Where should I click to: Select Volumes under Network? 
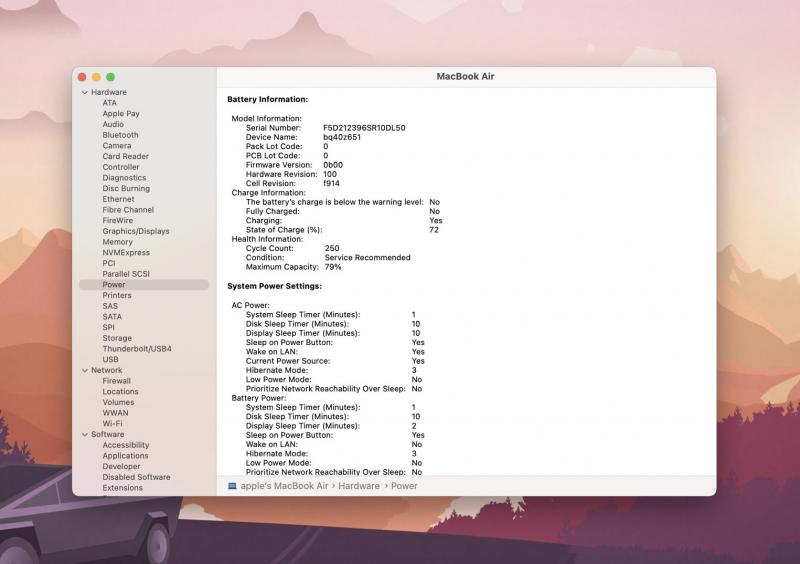tap(118, 403)
